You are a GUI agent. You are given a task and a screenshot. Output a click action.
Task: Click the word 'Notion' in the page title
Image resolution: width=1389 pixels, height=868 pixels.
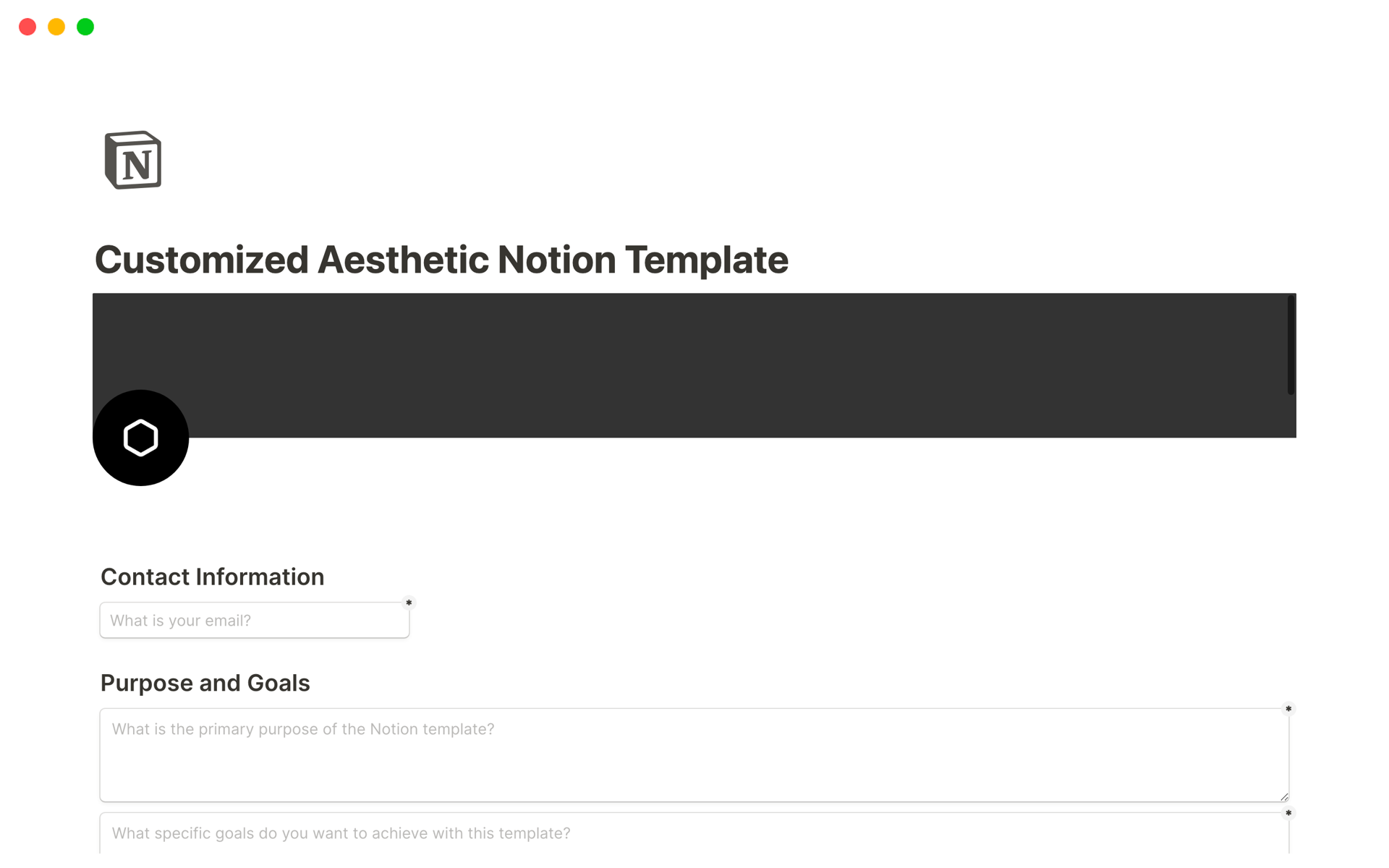556,260
